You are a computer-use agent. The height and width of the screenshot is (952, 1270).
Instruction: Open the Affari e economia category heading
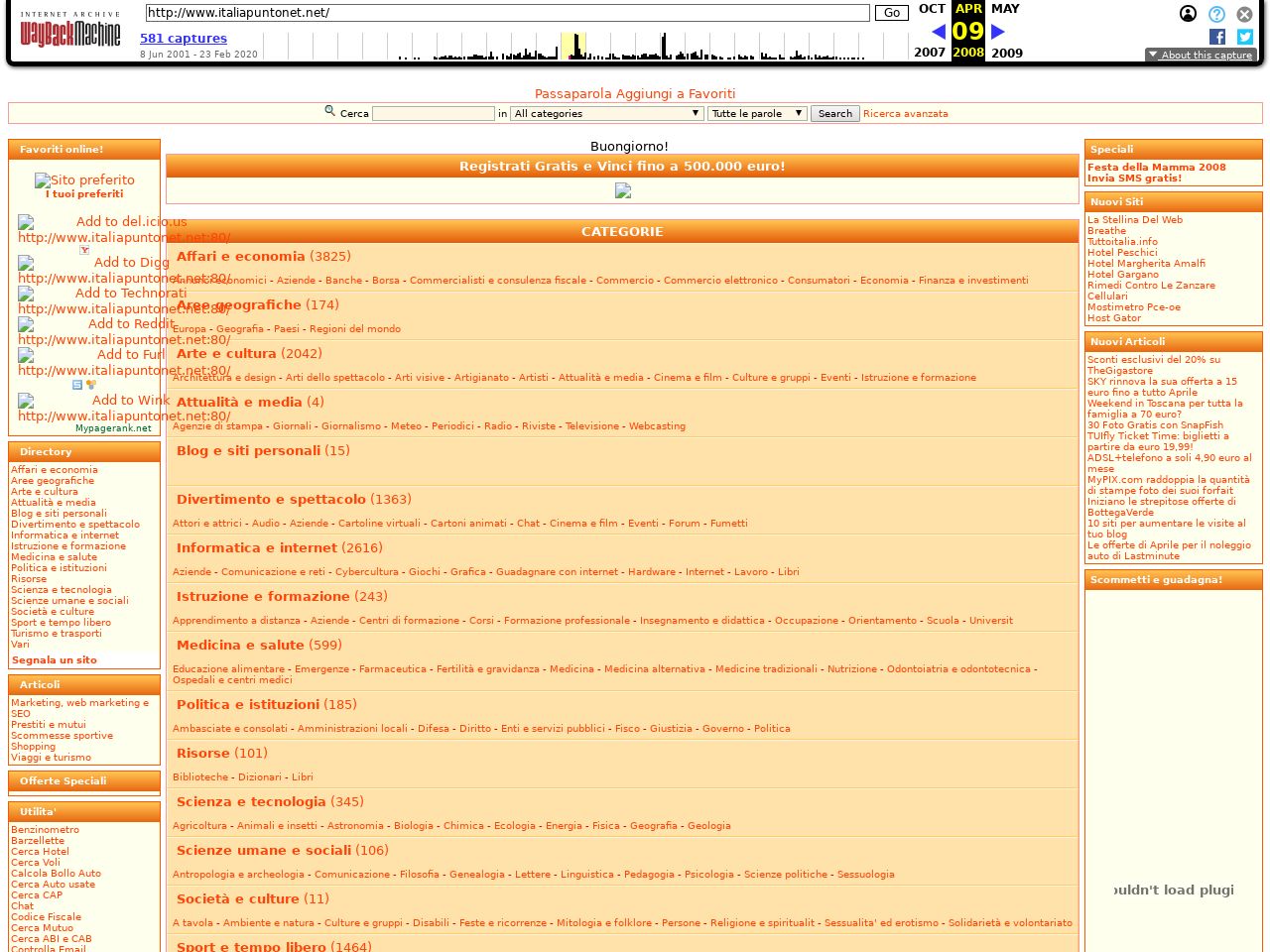[x=240, y=257]
